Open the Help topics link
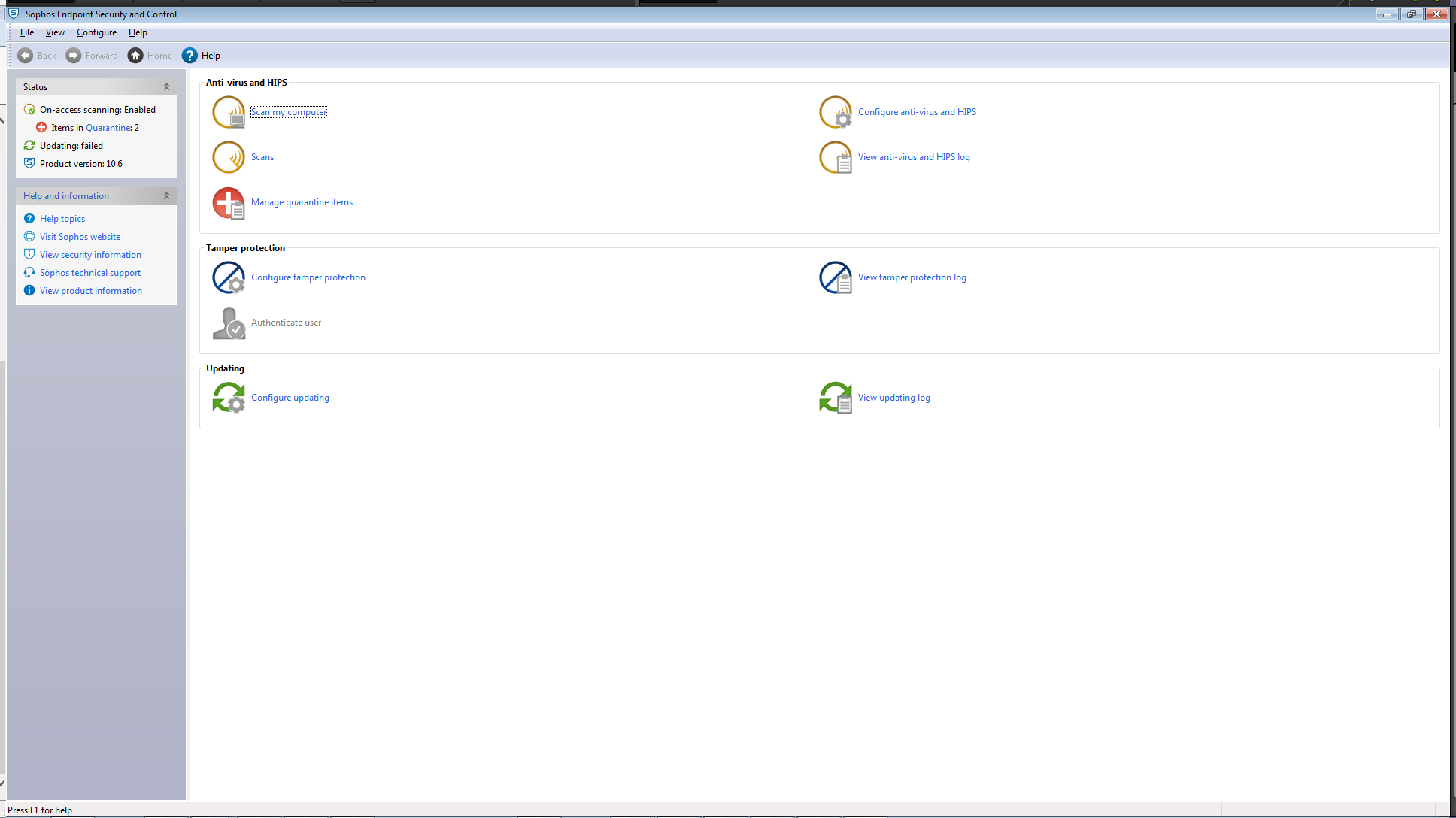The height and width of the screenshot is (818, 1456). coord(62,219)
